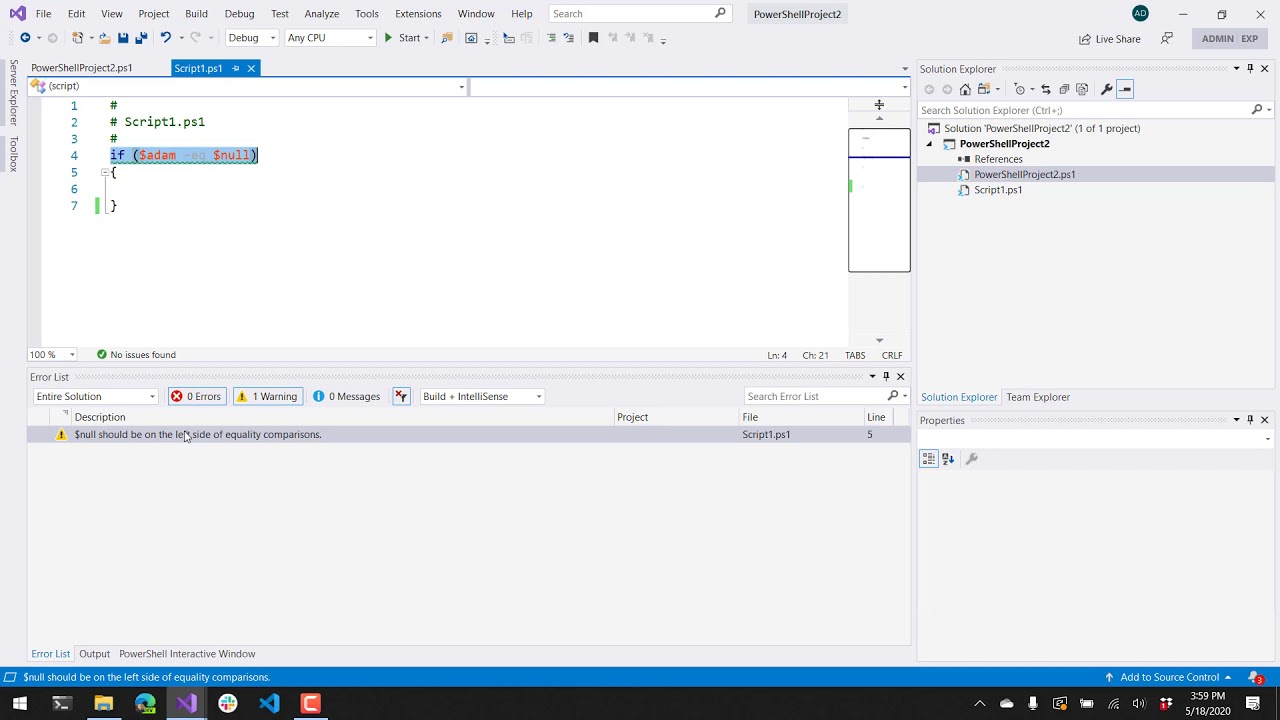Click the Visual Studio Search box
Image resolution: width=1280 pixels, height=720 pixels.
pos(638,14)
